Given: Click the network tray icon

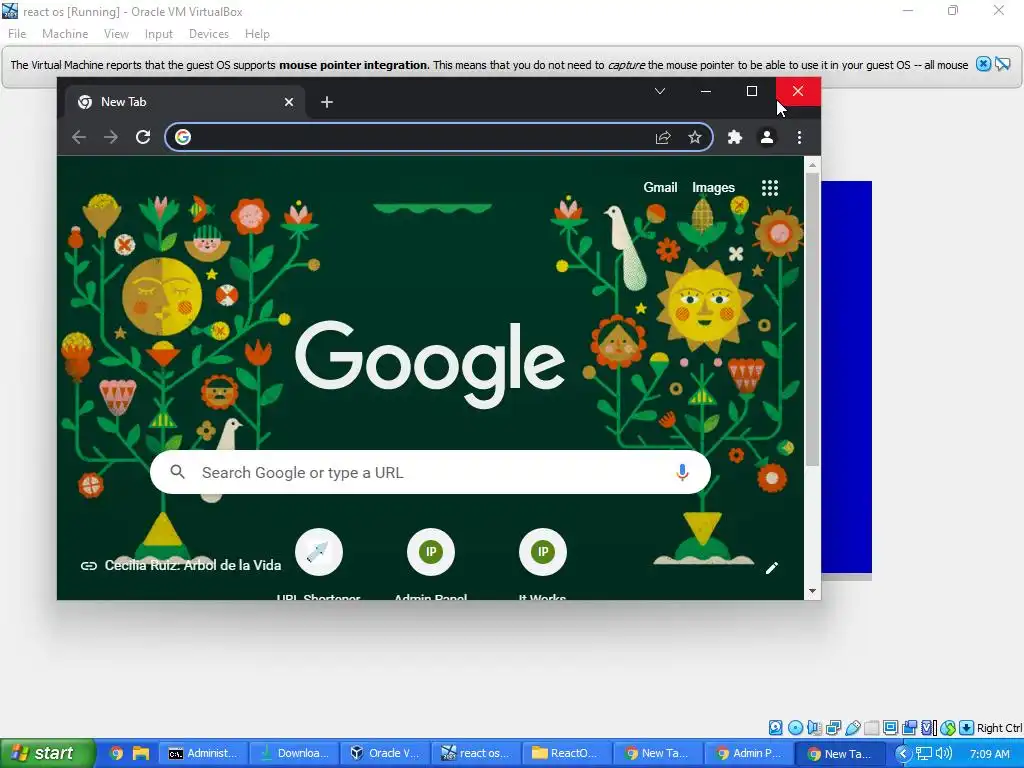Looking at the screenshot, I should 923,754.
